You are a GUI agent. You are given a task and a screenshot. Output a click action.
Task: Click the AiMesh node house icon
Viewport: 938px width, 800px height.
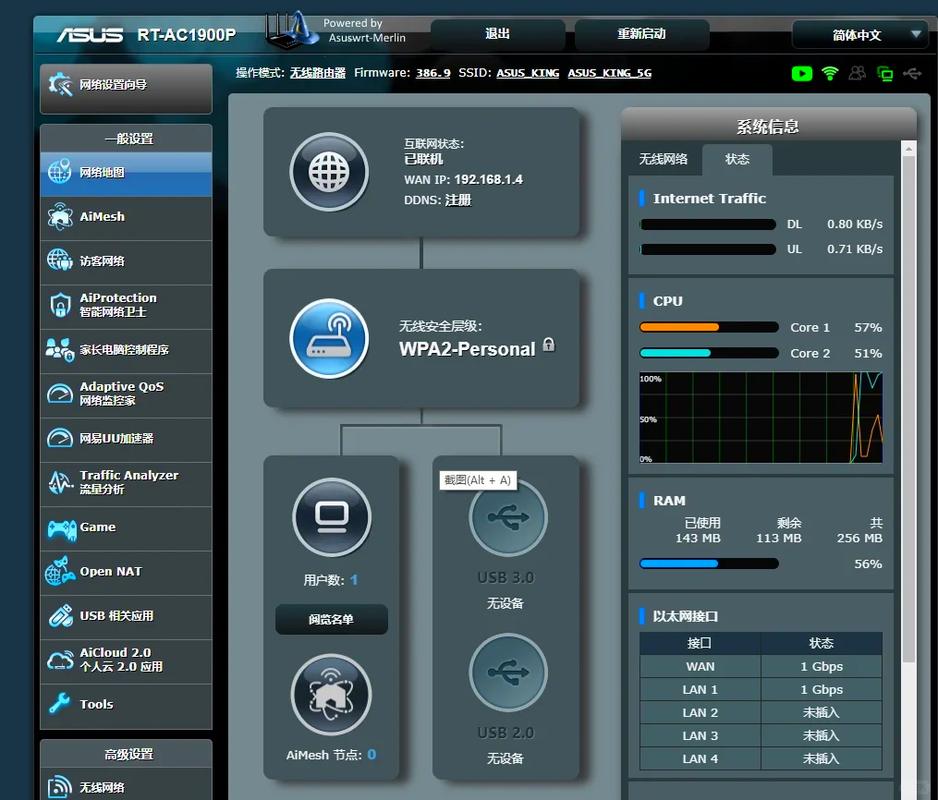pyautogui.click(x=331, y=695)
